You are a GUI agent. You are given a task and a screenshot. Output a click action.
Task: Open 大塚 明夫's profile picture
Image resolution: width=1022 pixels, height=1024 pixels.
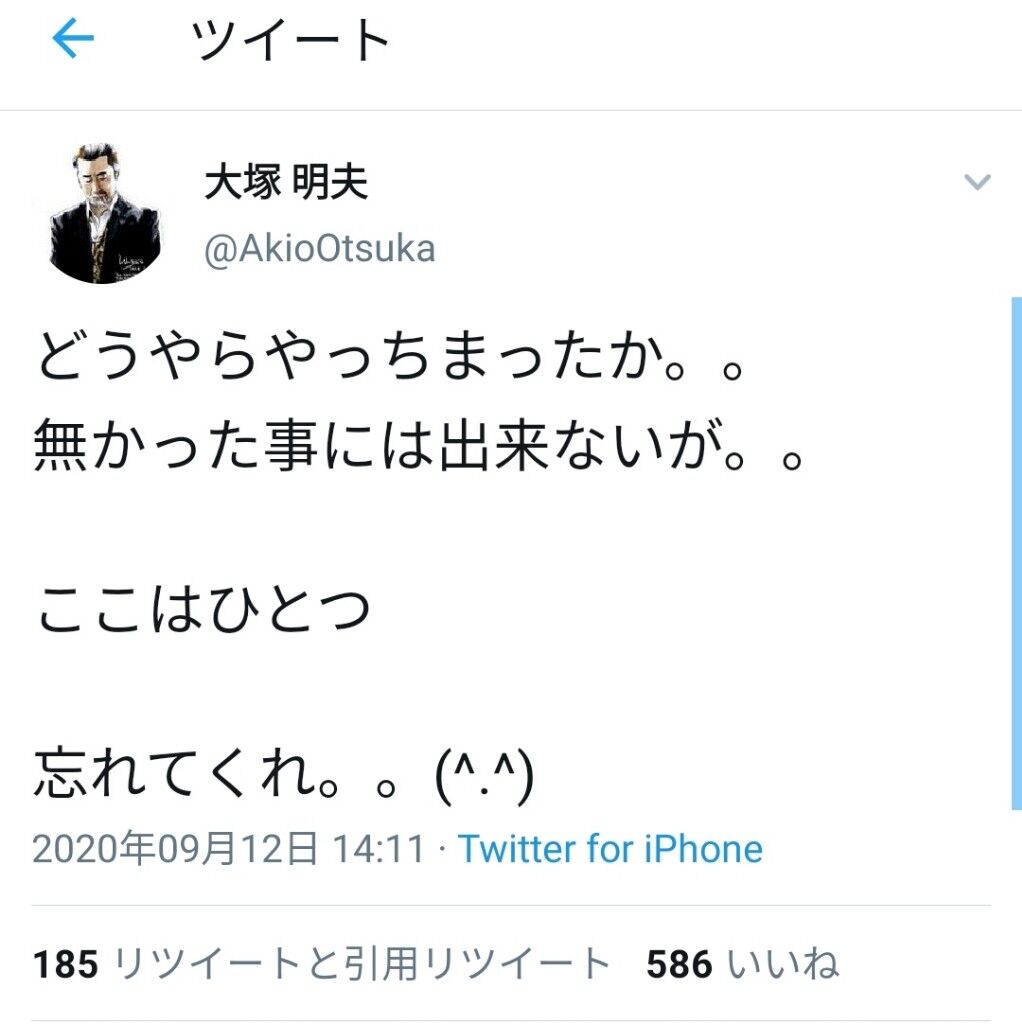pos(104,214)
